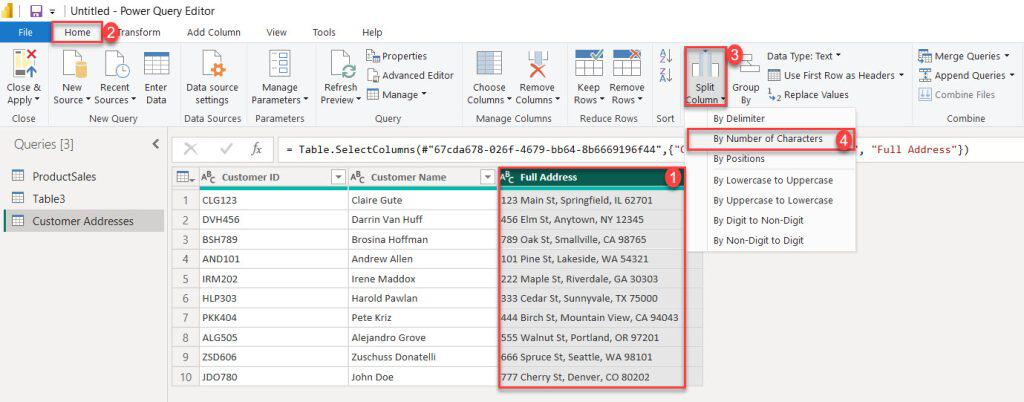The width and height of the screenshot is (1024, 402).
Task: Open the Manage query dropdown
Action: coord(396,95)
